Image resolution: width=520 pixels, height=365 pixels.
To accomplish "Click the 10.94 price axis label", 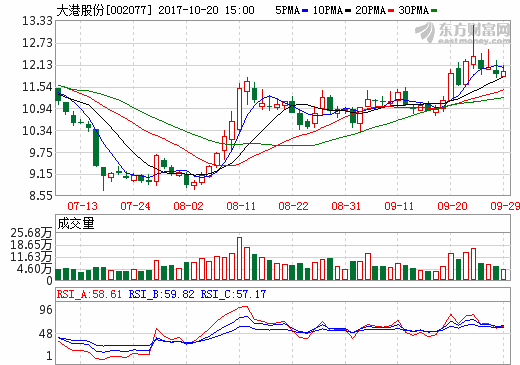I will tap(37, 109).
